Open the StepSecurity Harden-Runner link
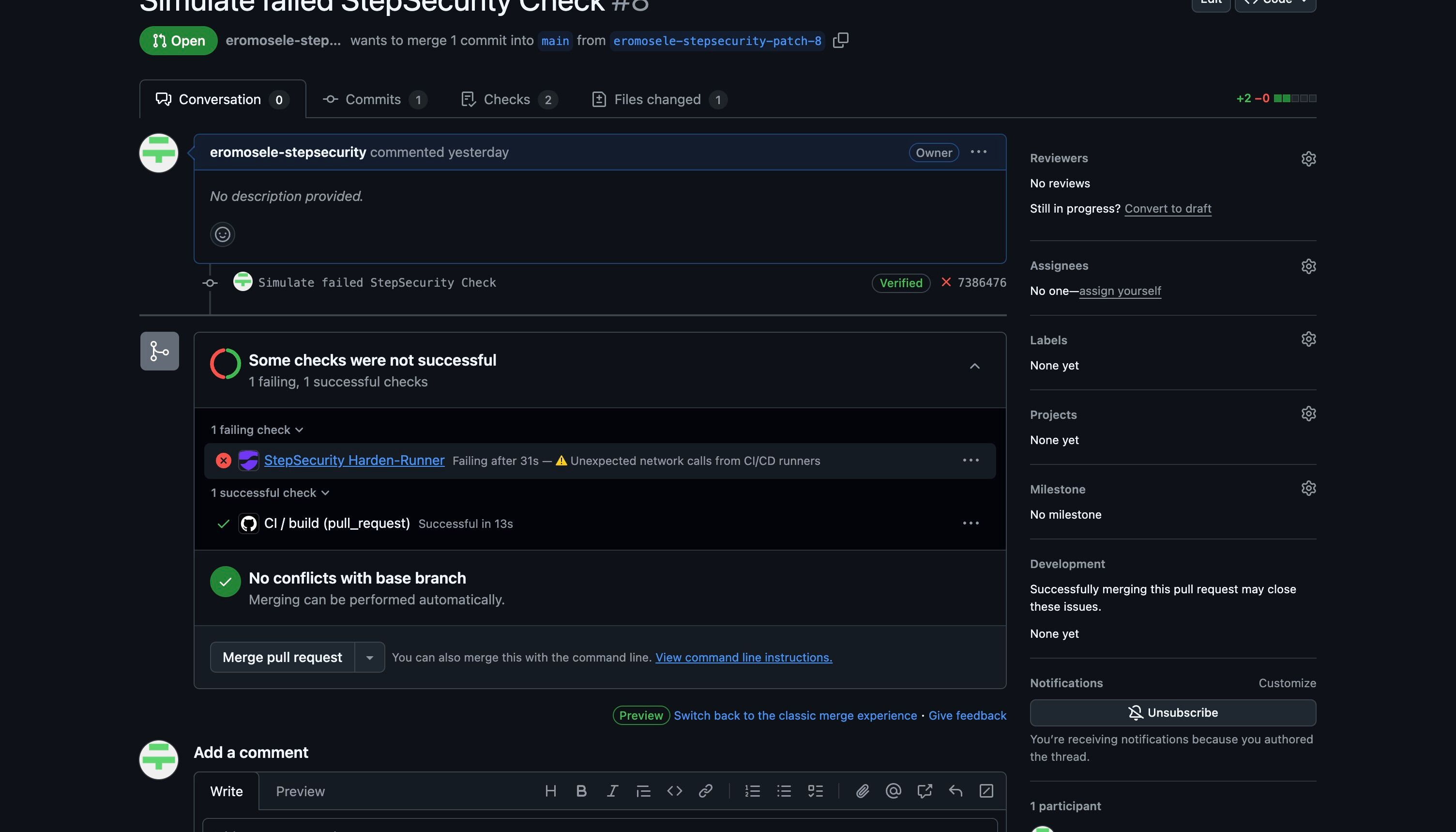The image size is (1456, 832). click(x=354, y=460)
